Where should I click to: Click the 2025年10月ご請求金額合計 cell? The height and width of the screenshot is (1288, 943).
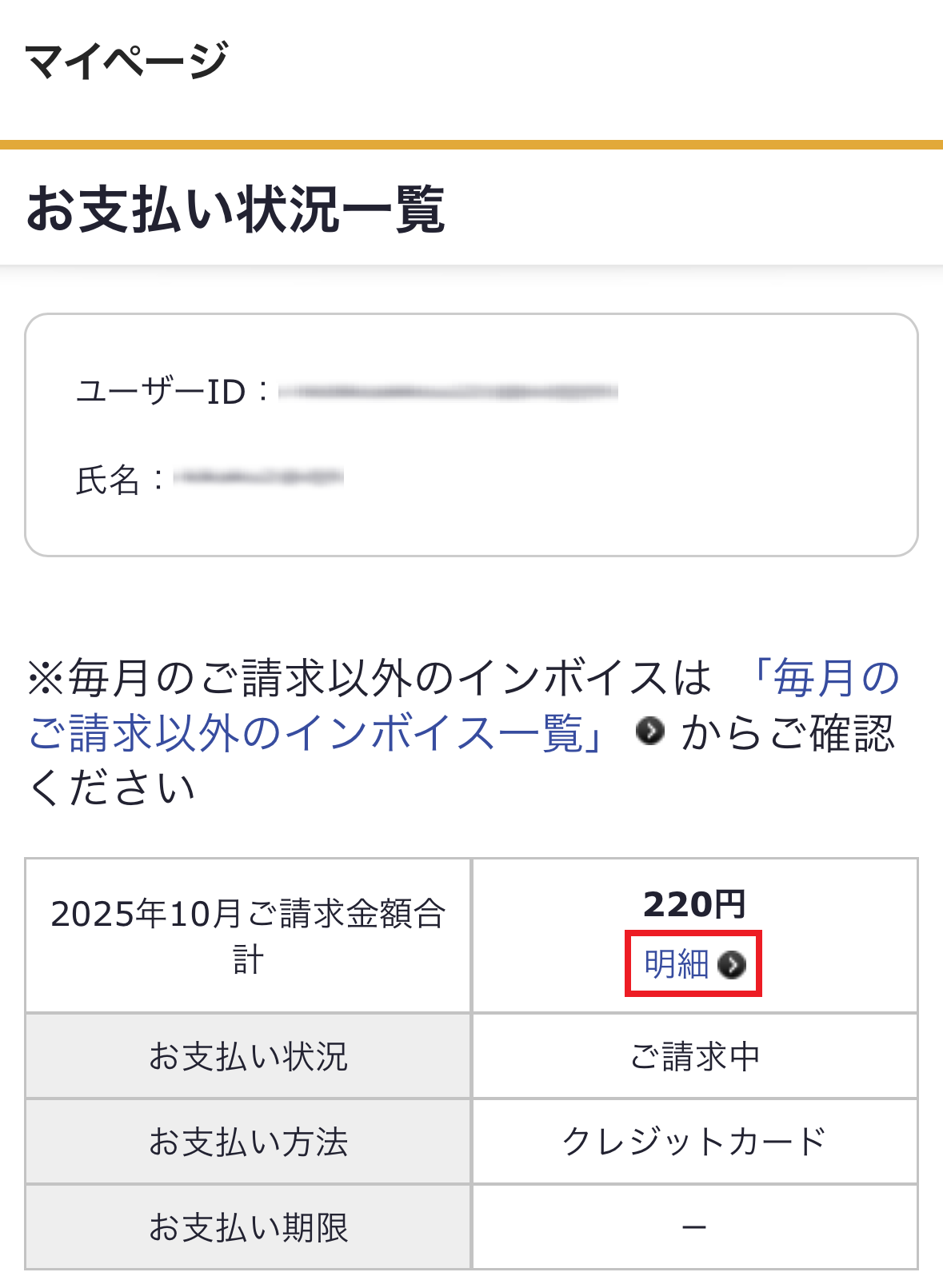(248, 935)
